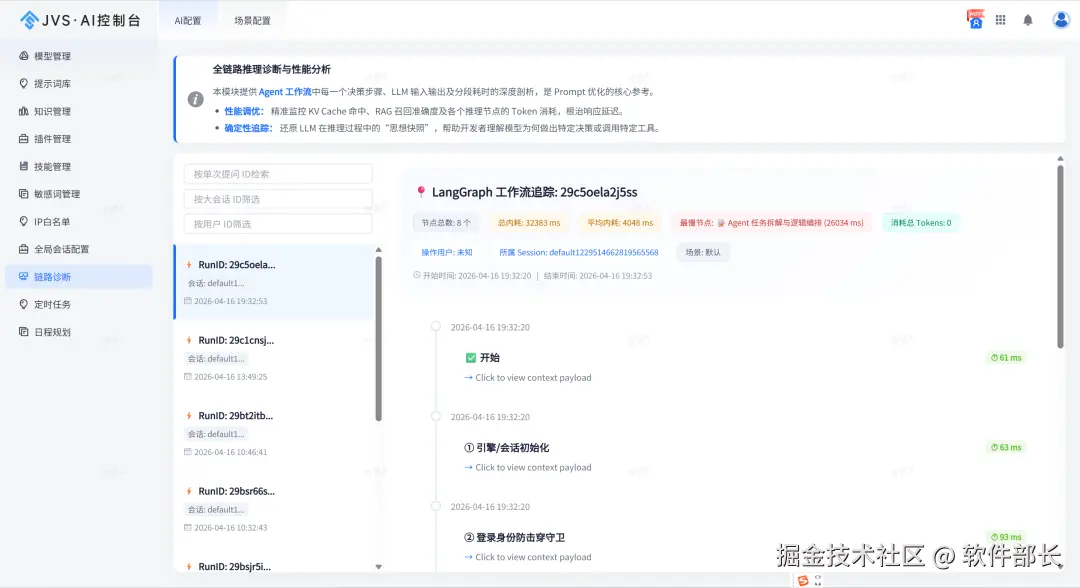The height and width of the screenshot is (588, 1080).
Task: Open 日程规划 sidebar icon
Action: tap(23, 331)
